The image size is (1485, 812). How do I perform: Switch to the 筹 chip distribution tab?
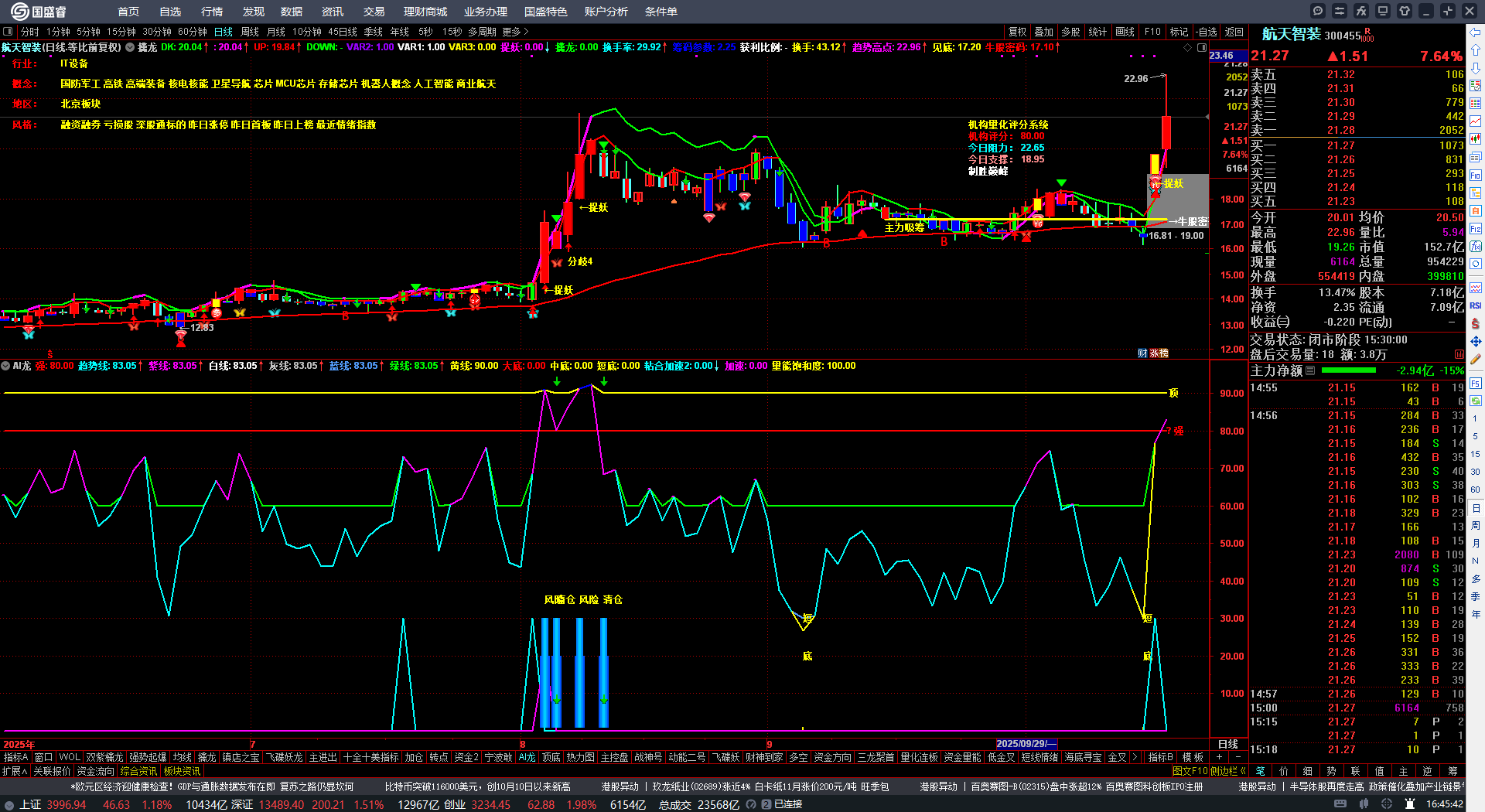[x=1453, y=771]
